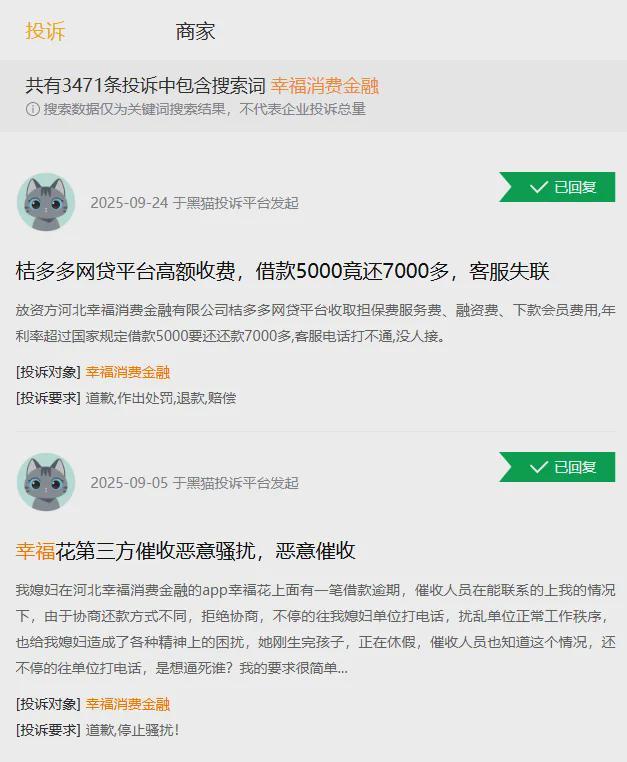Image resolution: width=627 pixels, height=762 pixels.
Task: Click the checkmark in the first 已回复 badge
Action: (539, 187)
